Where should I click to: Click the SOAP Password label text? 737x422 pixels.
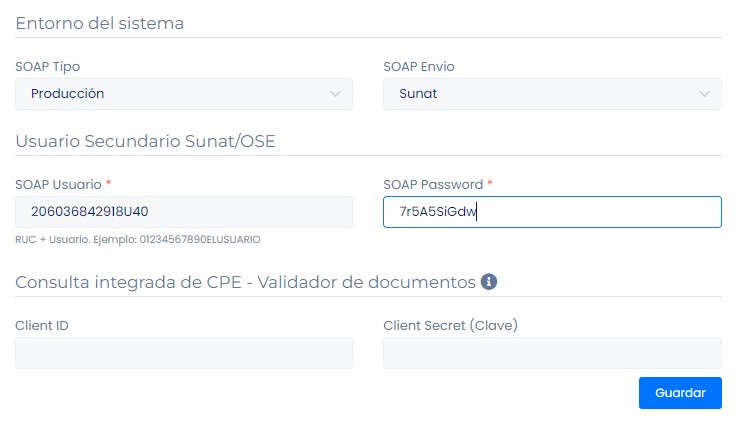pyautogui.click(x=433, y=184)
